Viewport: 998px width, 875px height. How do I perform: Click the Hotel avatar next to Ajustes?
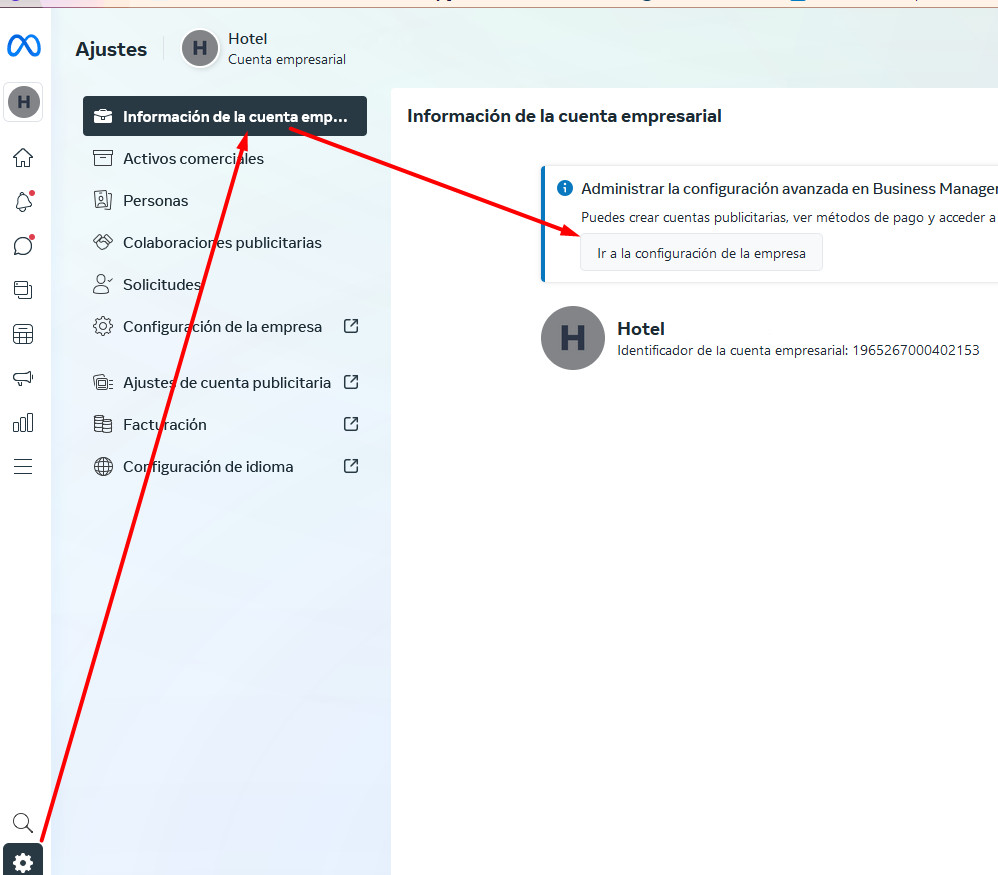point(200,48)
